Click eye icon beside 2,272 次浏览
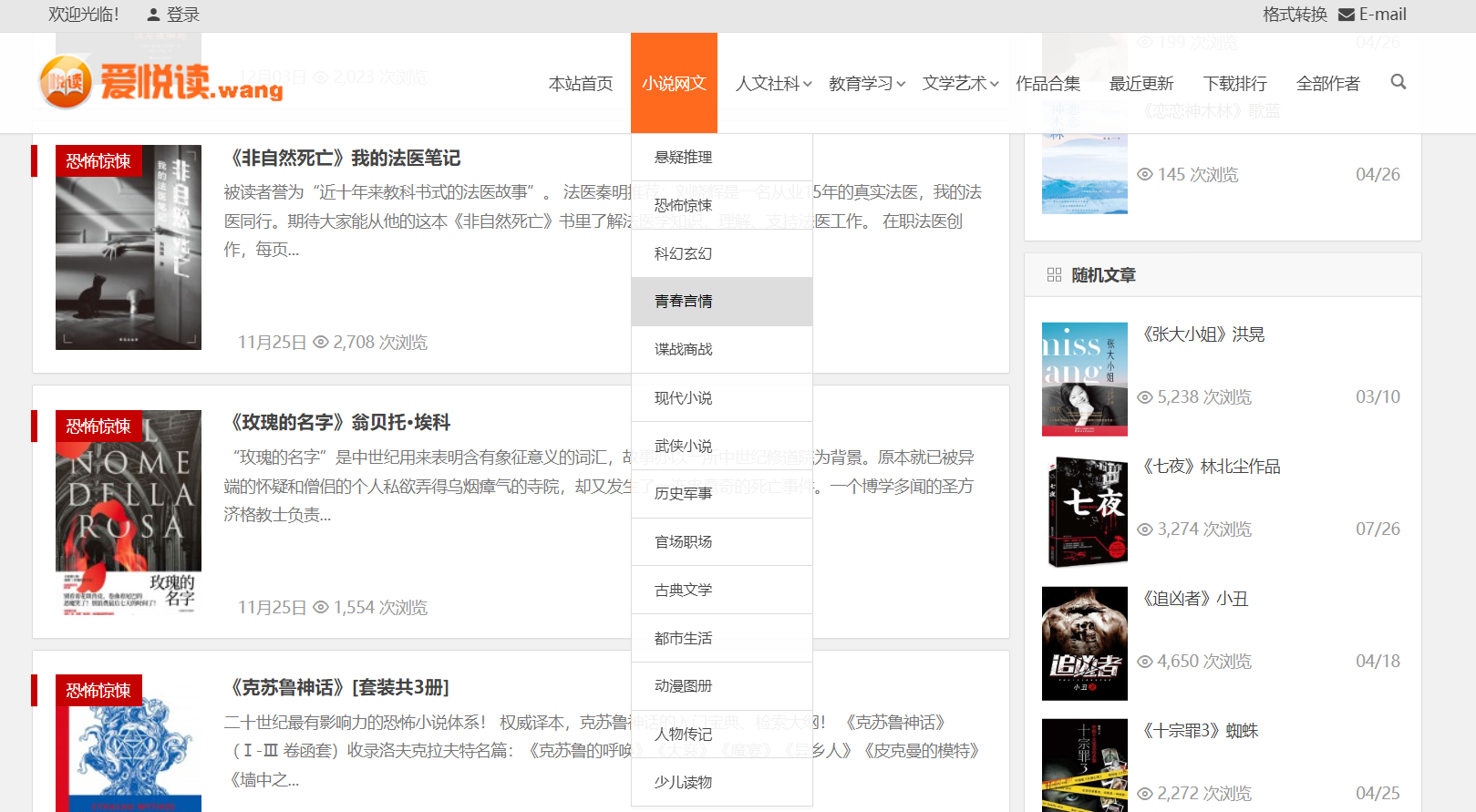Image resolution: width=1476 pixels, height=812 pixels. [x=1145, y=794]
